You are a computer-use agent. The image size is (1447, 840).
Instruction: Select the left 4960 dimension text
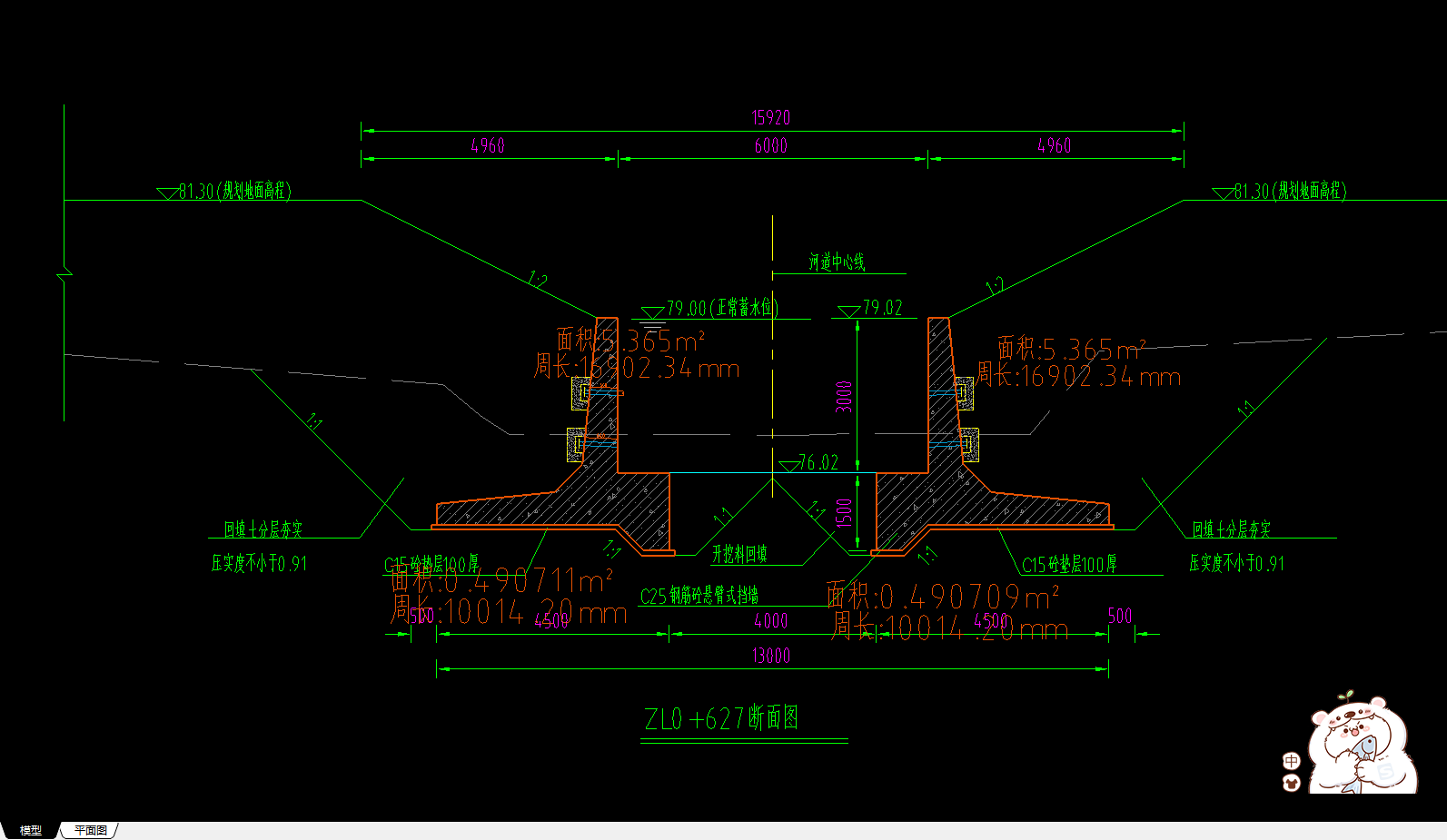[x=488, y=145]
